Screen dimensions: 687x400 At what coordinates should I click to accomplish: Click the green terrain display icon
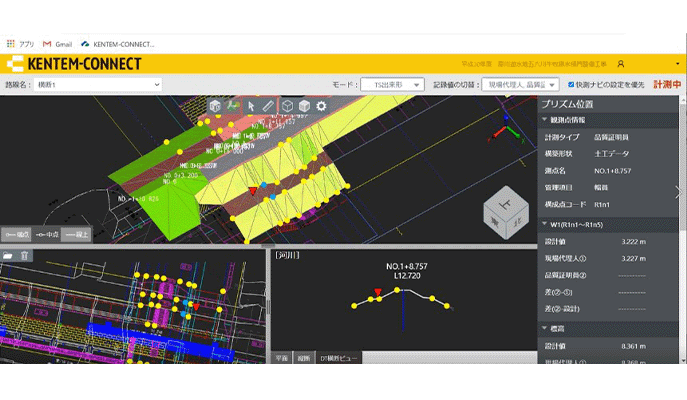233,106
